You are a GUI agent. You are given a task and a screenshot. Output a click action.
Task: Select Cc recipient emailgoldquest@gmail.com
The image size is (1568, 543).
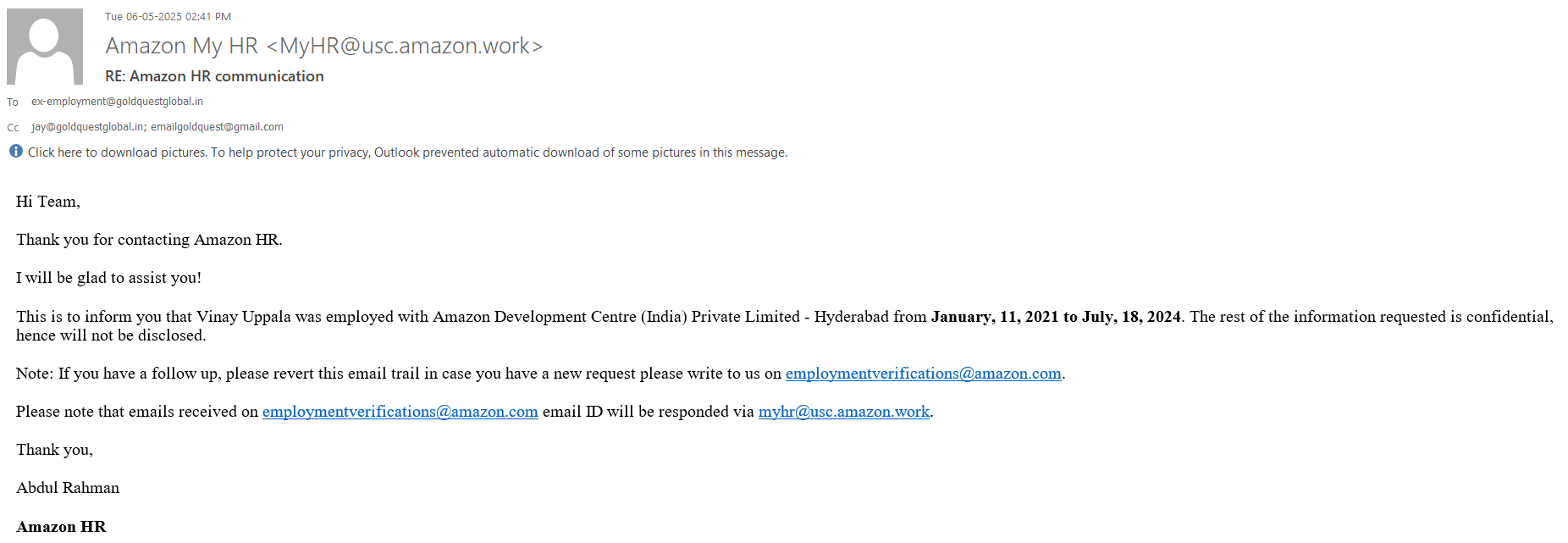[217, 127]
